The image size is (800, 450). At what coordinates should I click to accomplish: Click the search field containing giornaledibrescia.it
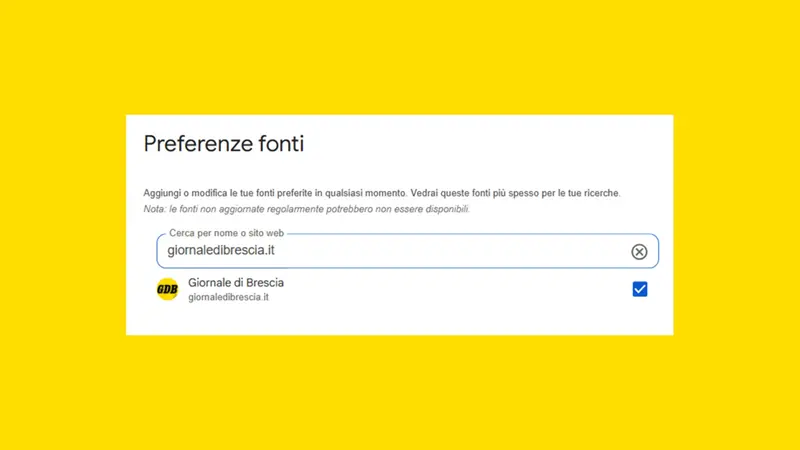tap(407, 251)
